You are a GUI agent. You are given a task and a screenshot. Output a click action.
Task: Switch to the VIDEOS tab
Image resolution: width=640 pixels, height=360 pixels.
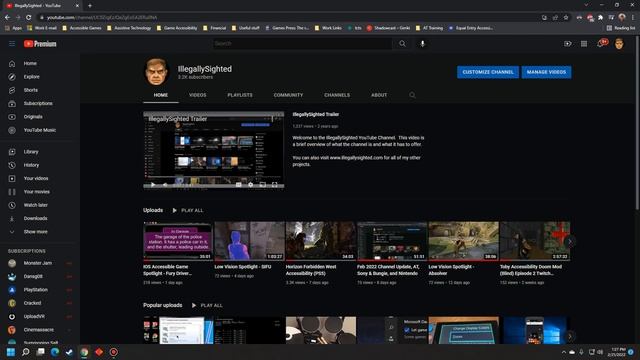[198, 95]
